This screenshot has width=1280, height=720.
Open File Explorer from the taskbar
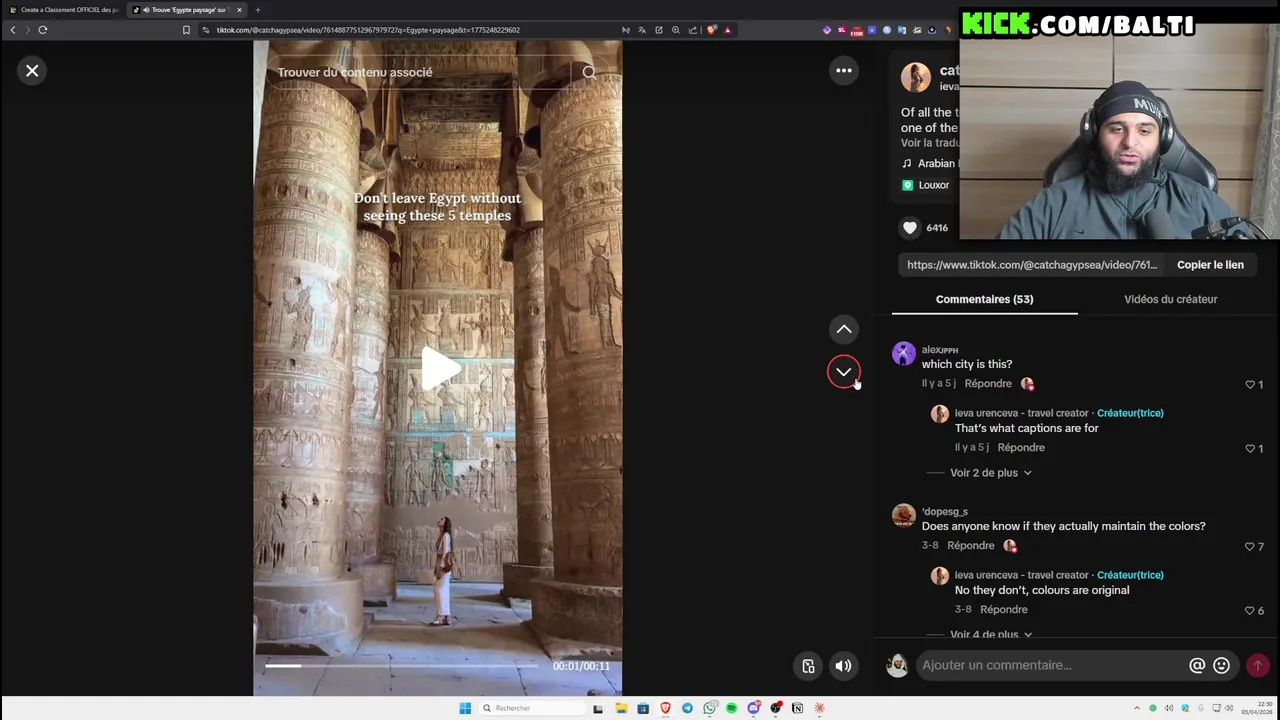pyautogui.click(x=621, y=708)
